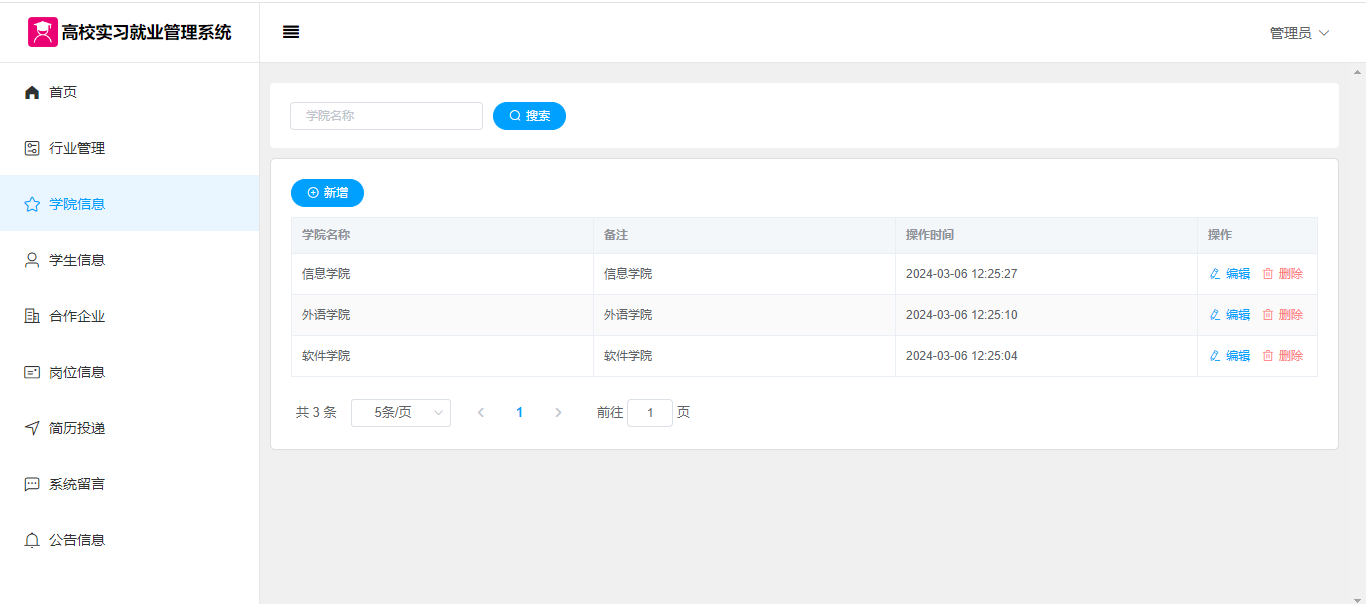Image resolution: width=1366 pixels, height=604 pixels.
Task: Click the 新增 add button
Action: coord(327,193)
